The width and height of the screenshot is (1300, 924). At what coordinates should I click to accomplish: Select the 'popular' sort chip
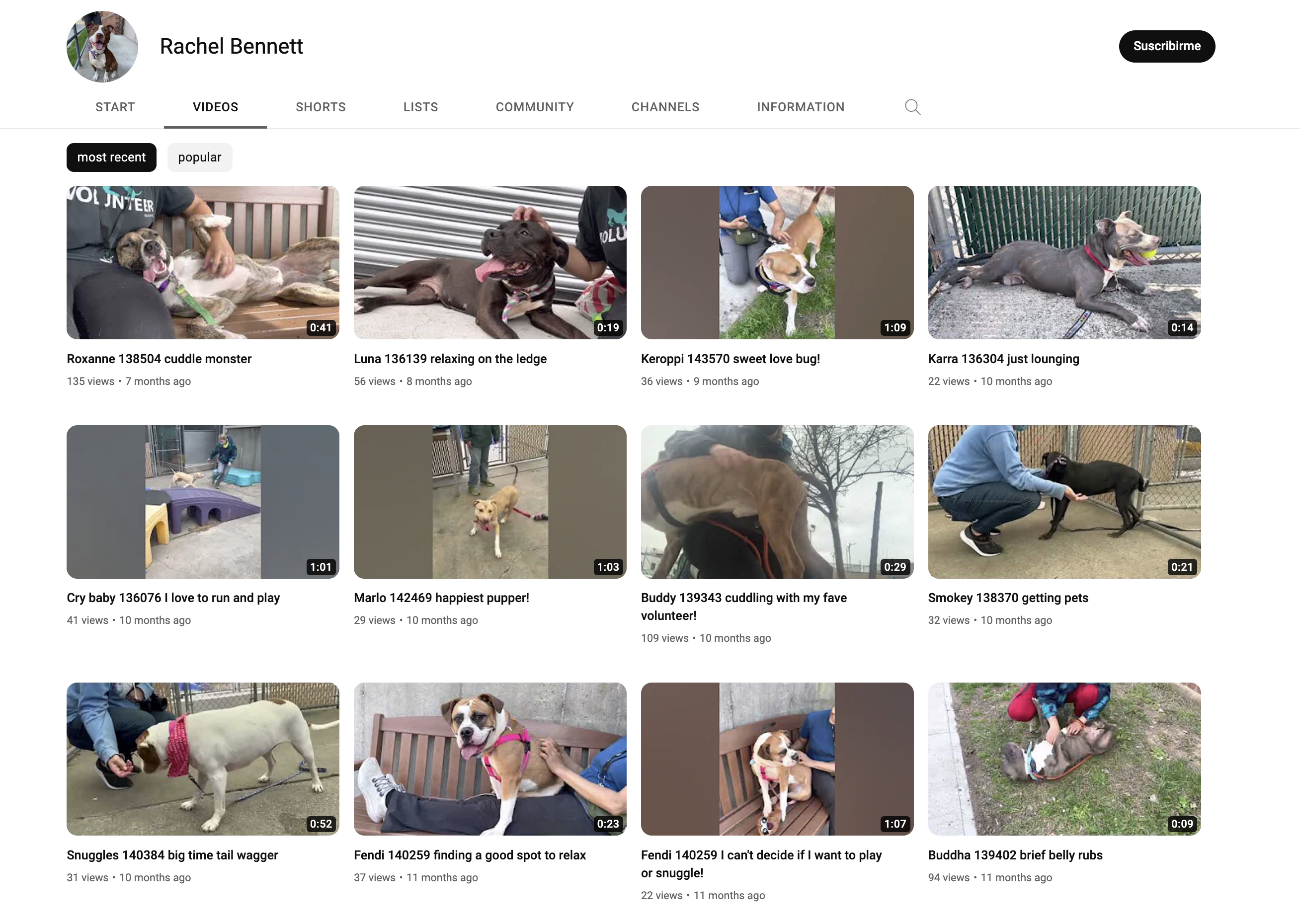pos(200,157)
